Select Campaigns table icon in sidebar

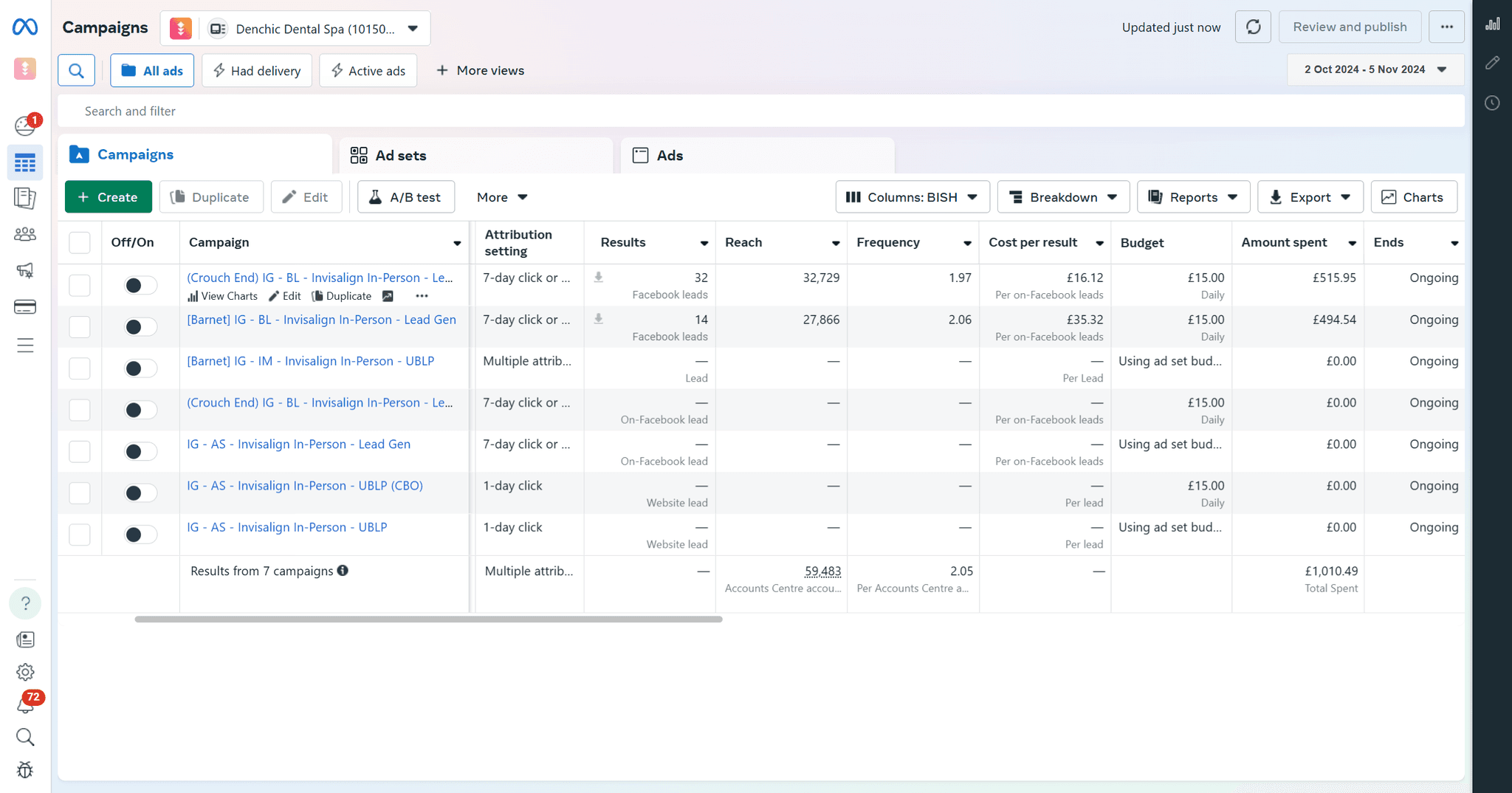(x=25, y=162)
